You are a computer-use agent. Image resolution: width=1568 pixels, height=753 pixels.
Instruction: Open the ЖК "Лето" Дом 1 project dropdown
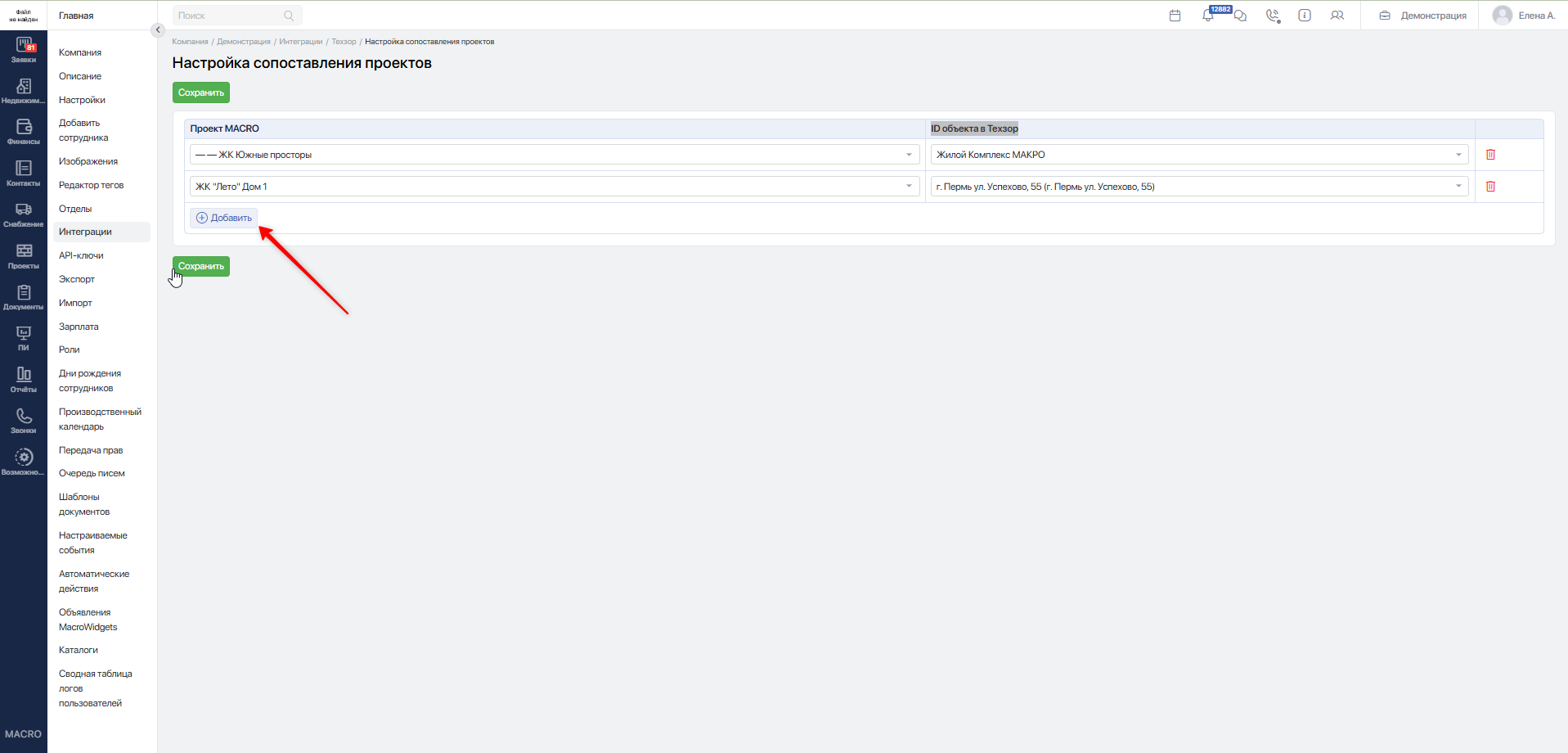[555, 187]
